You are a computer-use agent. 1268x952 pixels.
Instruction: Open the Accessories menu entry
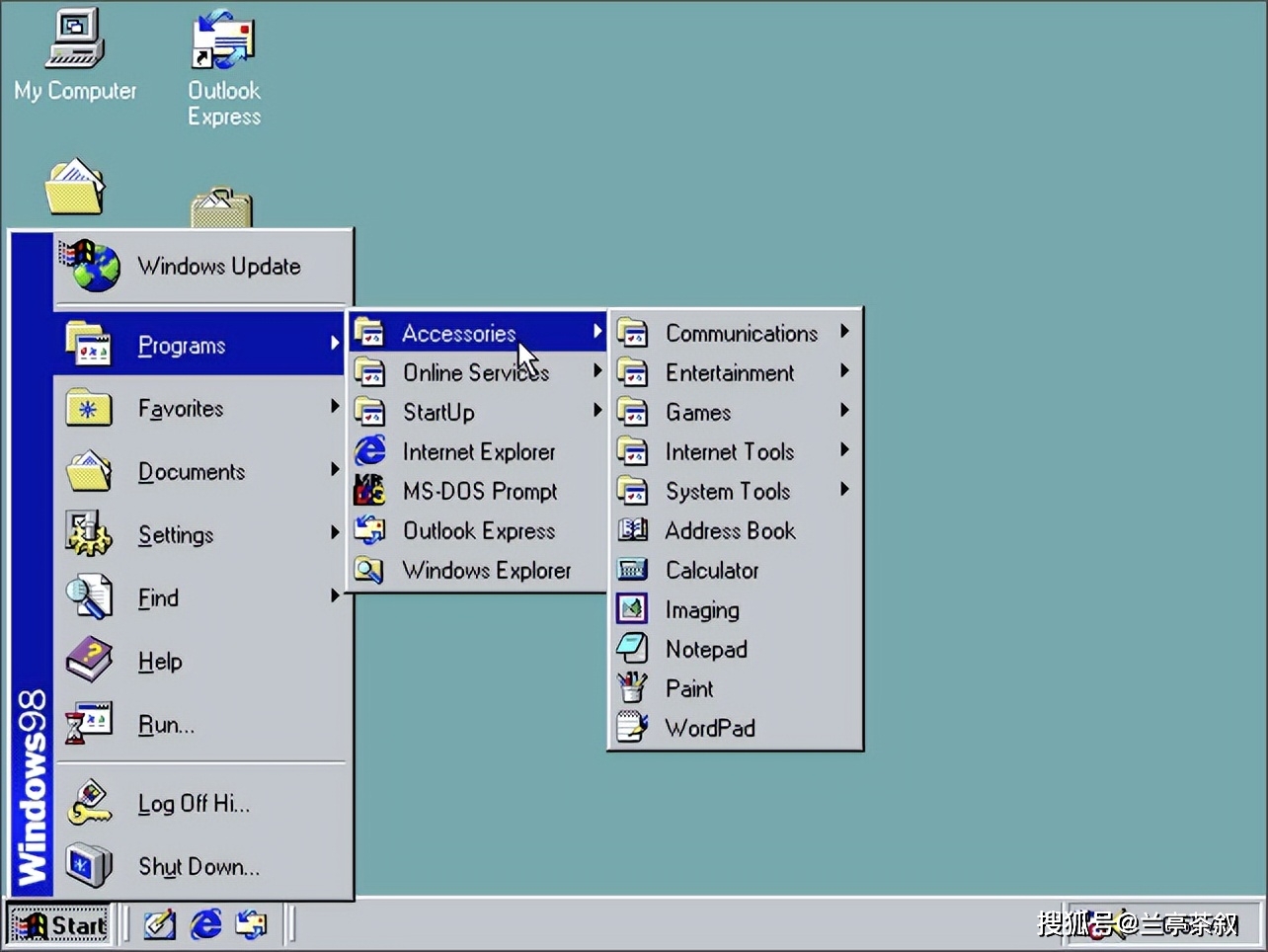pyautogui.click(x=479, y=333)
